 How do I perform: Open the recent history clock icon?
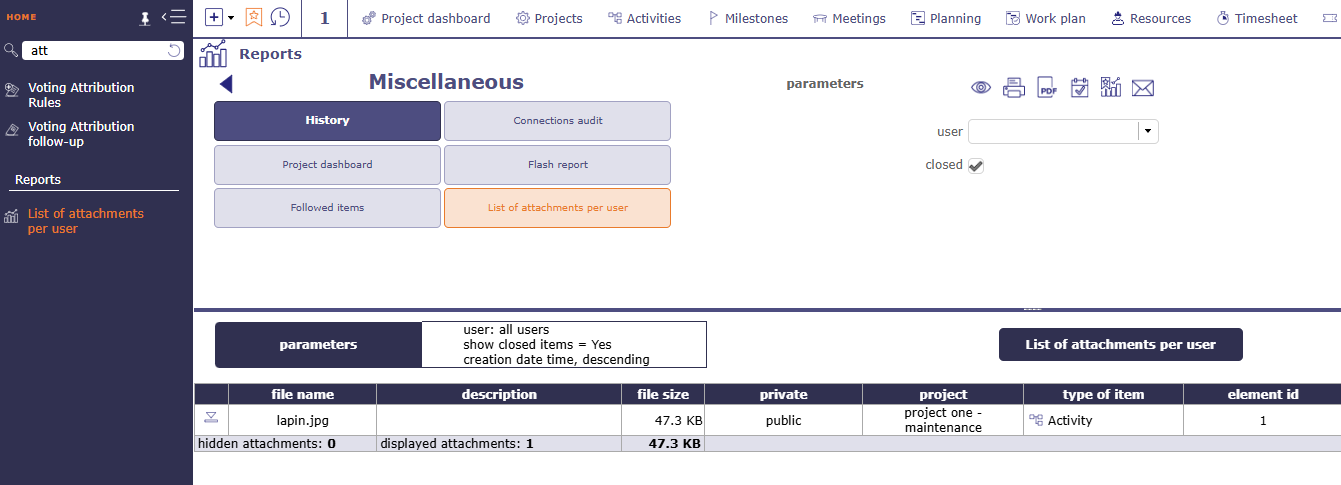click(281, 18)
